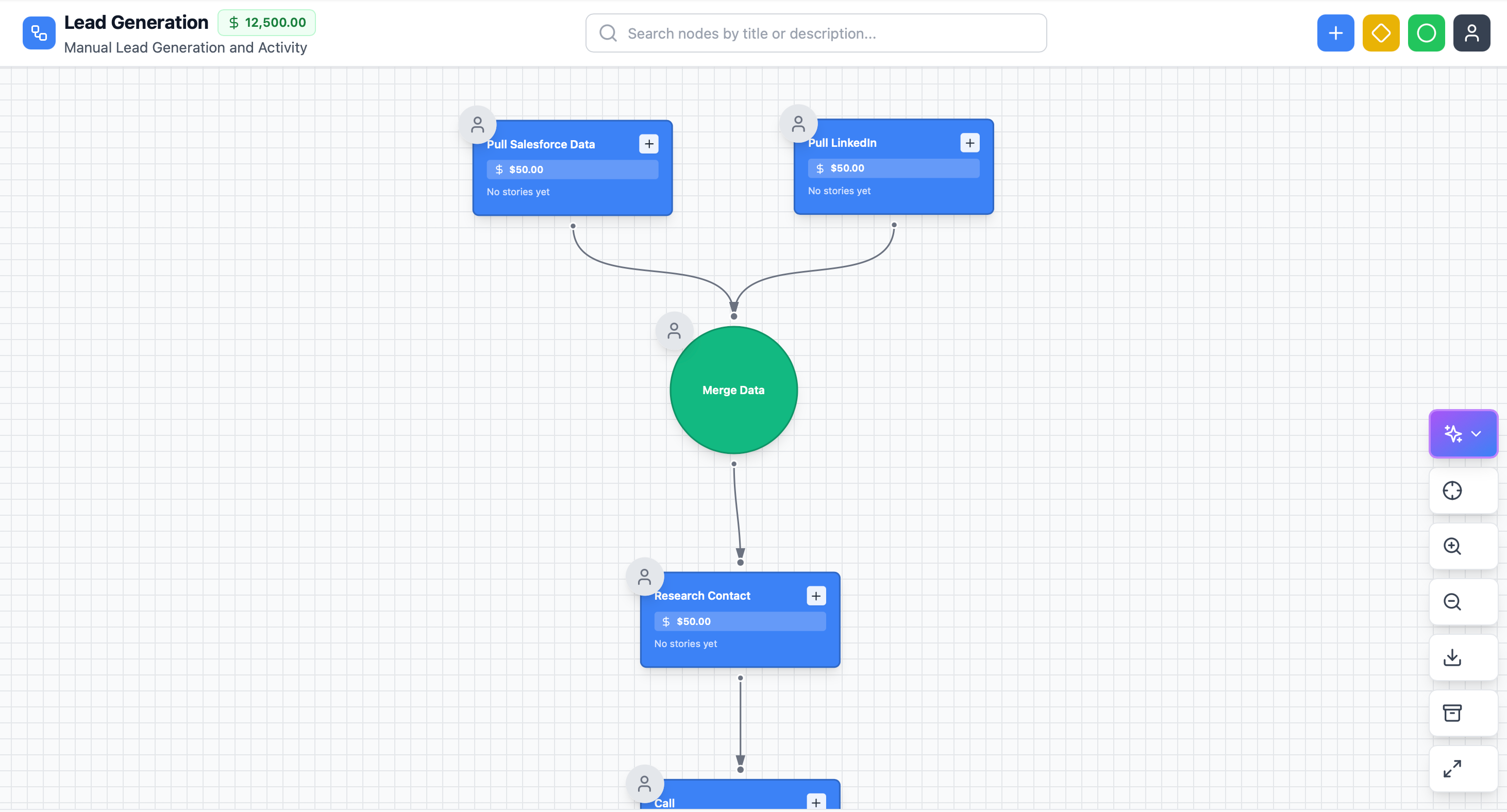The height and width of the screenshot is (812, 1507).
Task: Select the Merge Data node
Action: pos(733,390)
